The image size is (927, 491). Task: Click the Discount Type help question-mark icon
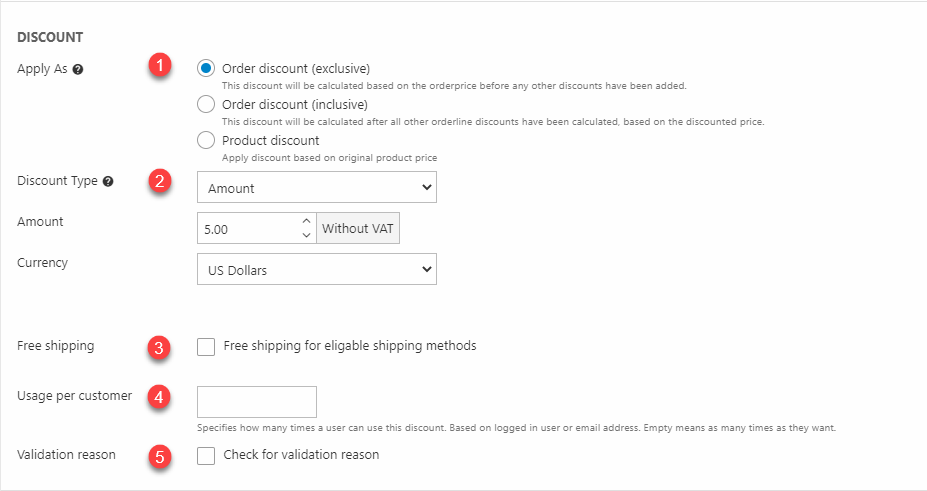click(x=108, y=182)
